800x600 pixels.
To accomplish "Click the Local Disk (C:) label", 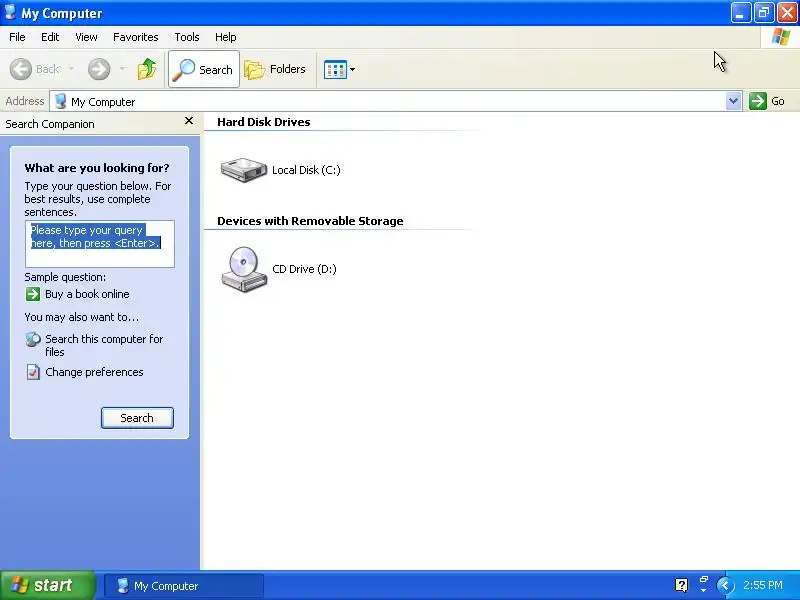I will [x=306, y=170].
